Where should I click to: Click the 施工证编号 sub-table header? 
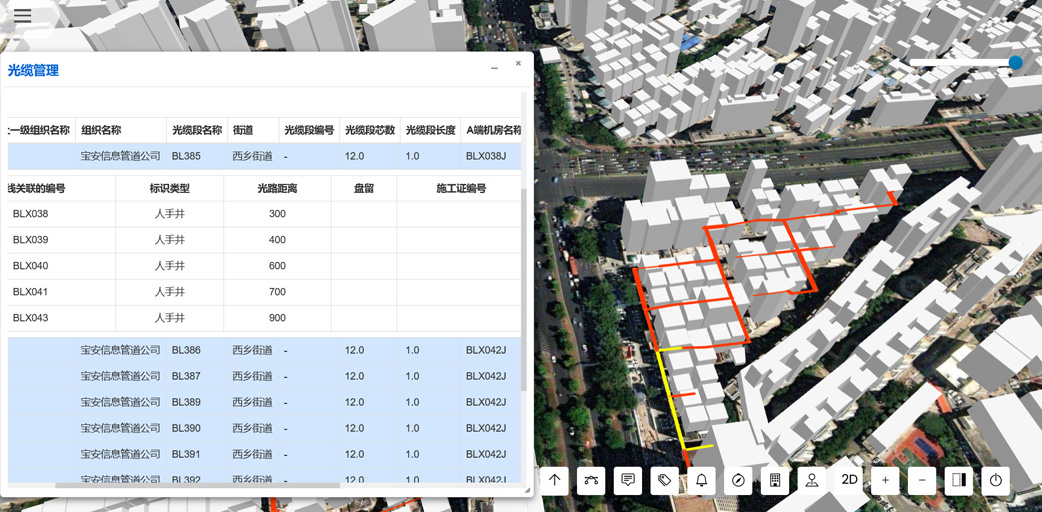[x=461, y=188]
